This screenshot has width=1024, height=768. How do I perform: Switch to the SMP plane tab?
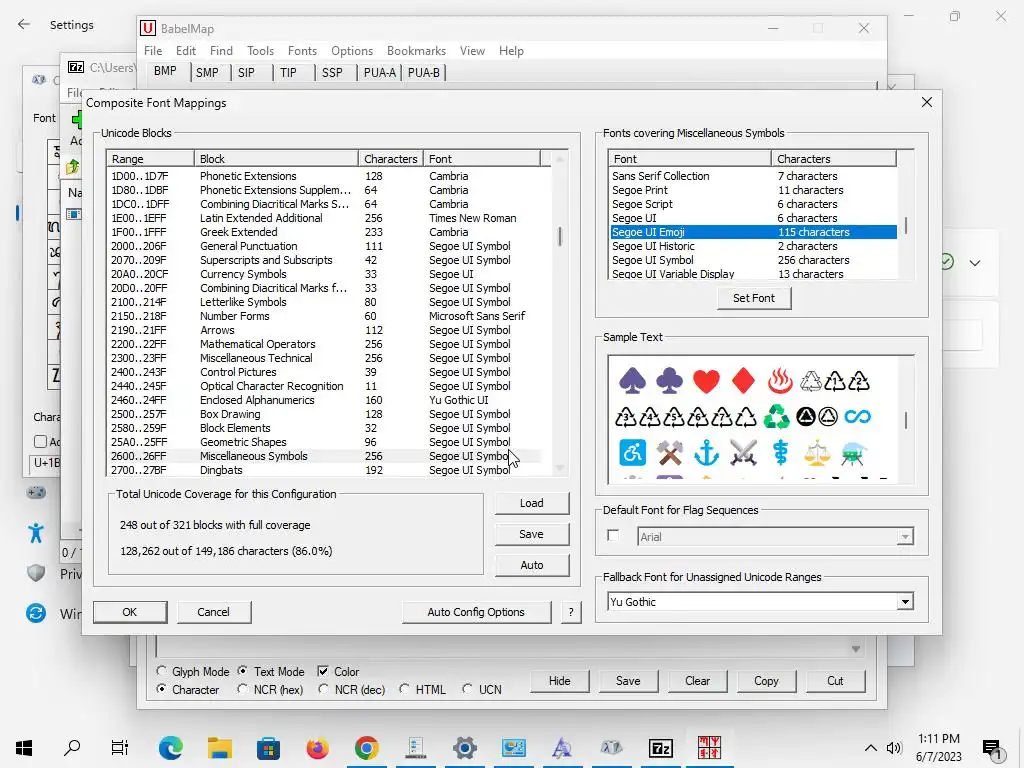[207, 72]
